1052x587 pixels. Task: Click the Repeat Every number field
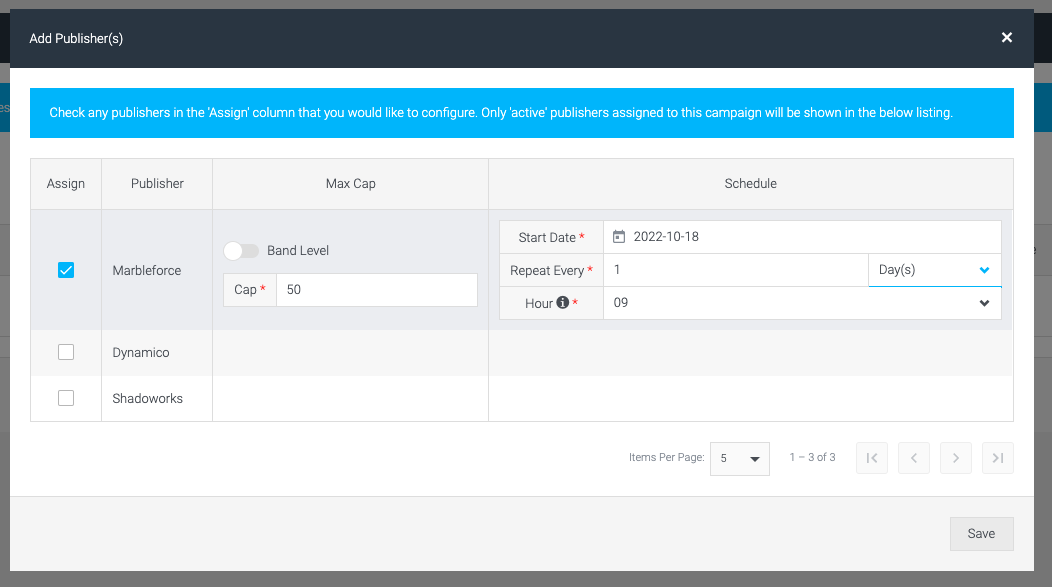click(735, 270)
